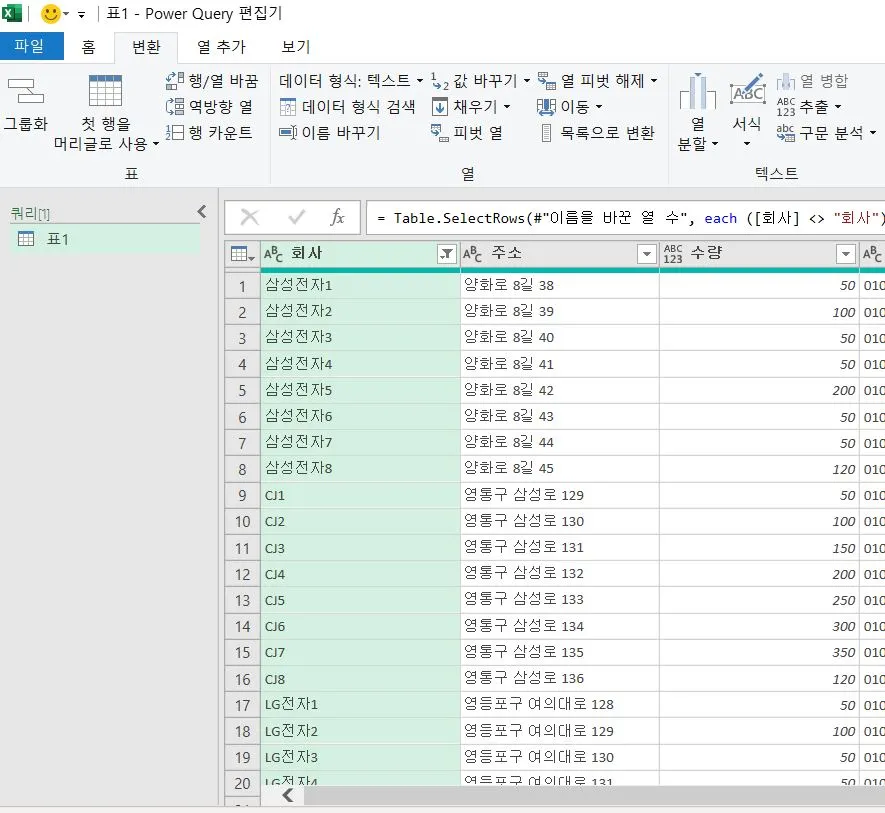Click cell 영등포구 여의대로 129
Image resolution: width=885 pixels, height=813 pixels.
(x=559, y=731)
